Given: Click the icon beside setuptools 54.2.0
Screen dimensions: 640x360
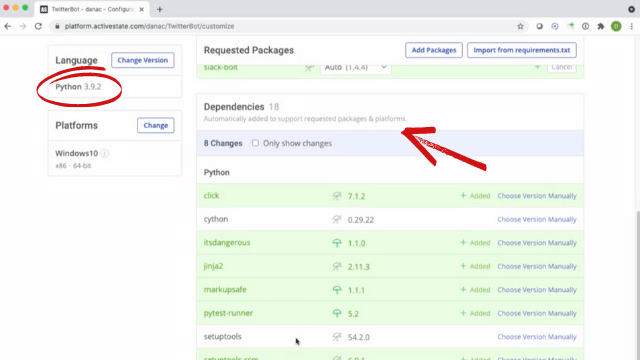Looking at the screenshot, I should 337,337.
